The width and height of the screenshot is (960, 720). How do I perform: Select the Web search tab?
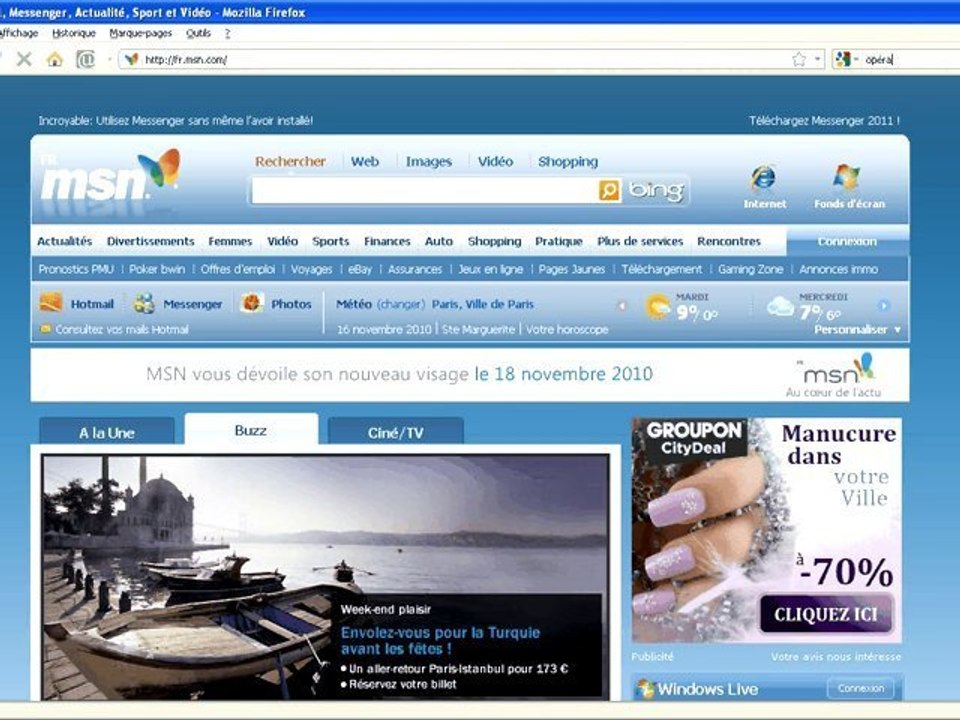[365, 162]
